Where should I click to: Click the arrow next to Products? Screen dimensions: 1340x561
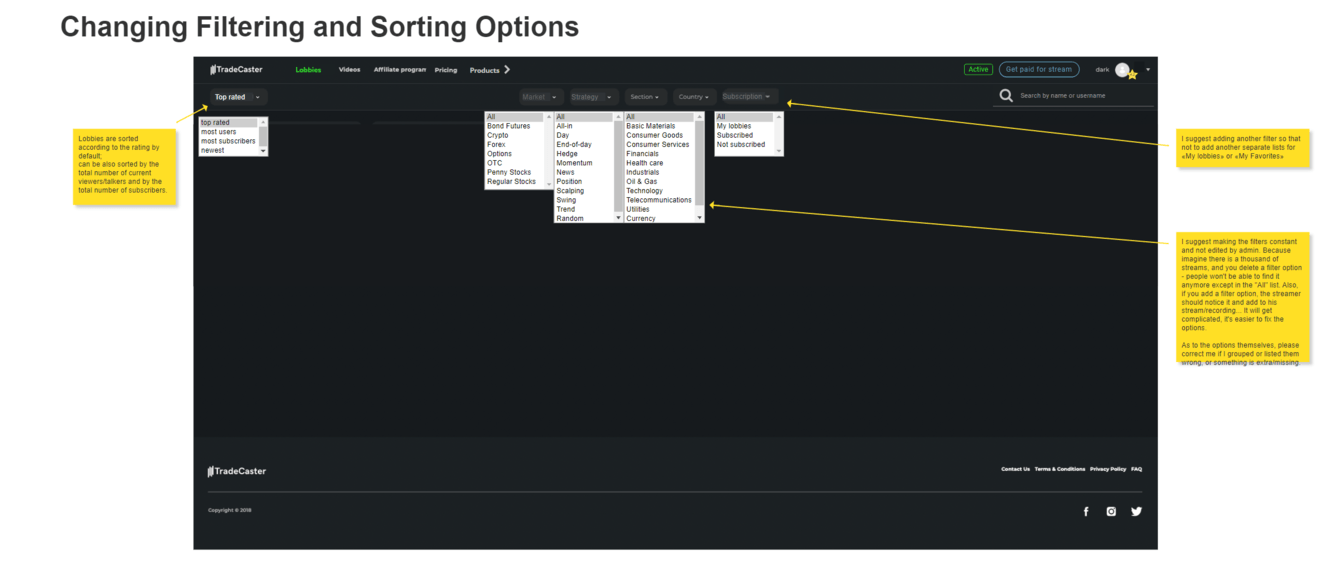pyautogui.click(x=507, y=70)
